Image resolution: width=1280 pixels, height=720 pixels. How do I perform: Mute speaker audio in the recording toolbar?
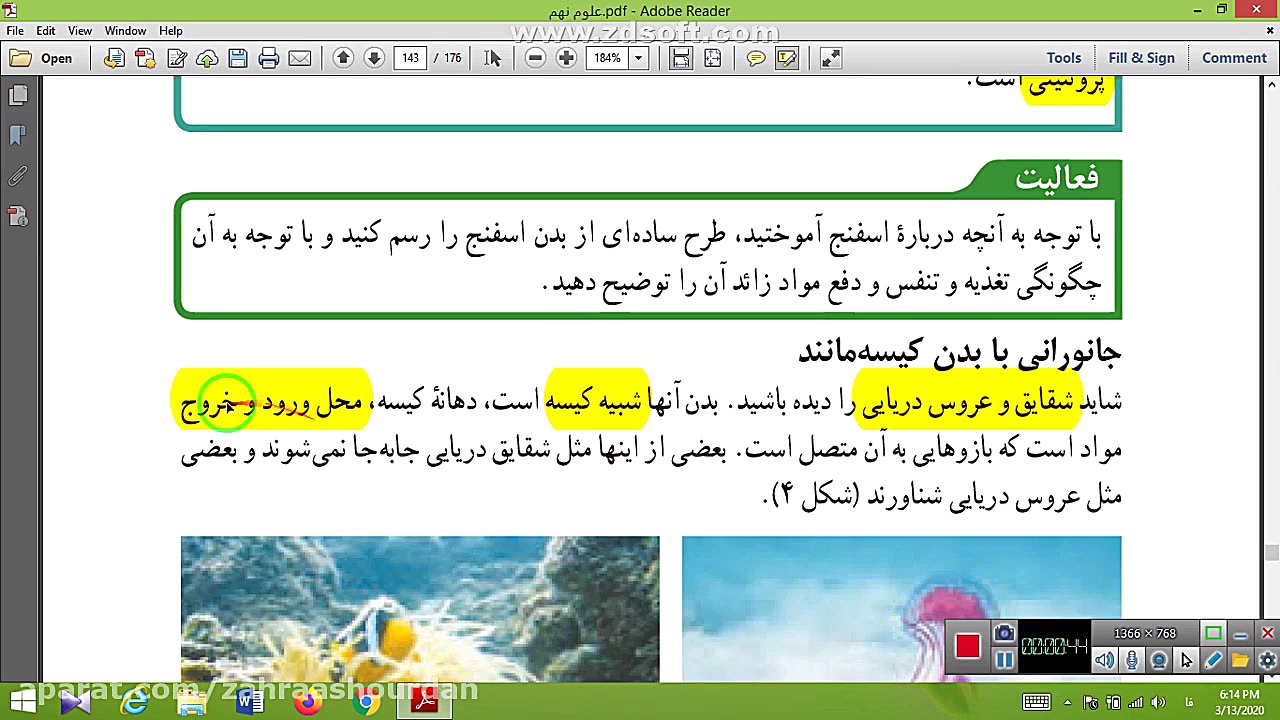tap(1103, 659)
